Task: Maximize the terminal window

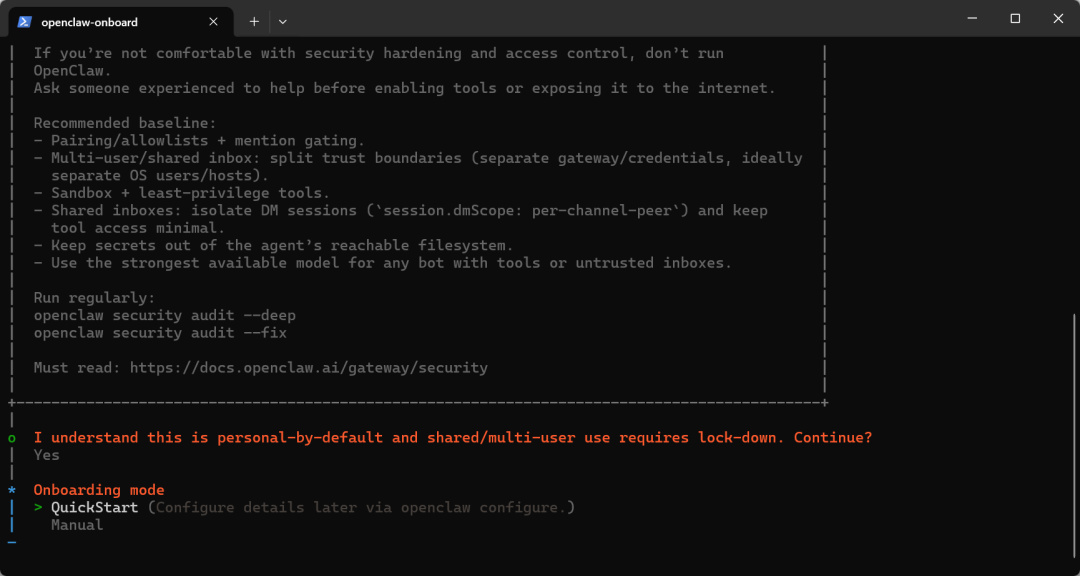Action: coord(1015,19)
